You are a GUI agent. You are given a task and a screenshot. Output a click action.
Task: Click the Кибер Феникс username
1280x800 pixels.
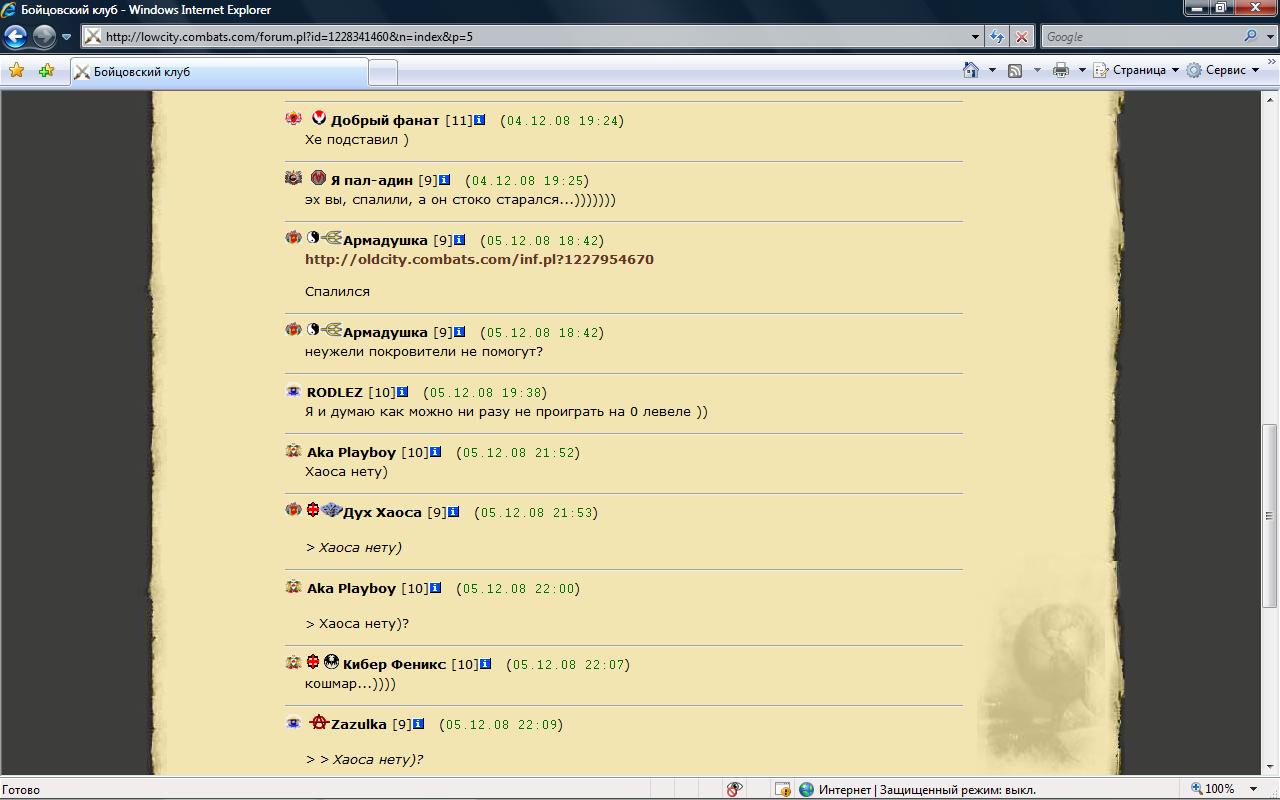(394, 664)
